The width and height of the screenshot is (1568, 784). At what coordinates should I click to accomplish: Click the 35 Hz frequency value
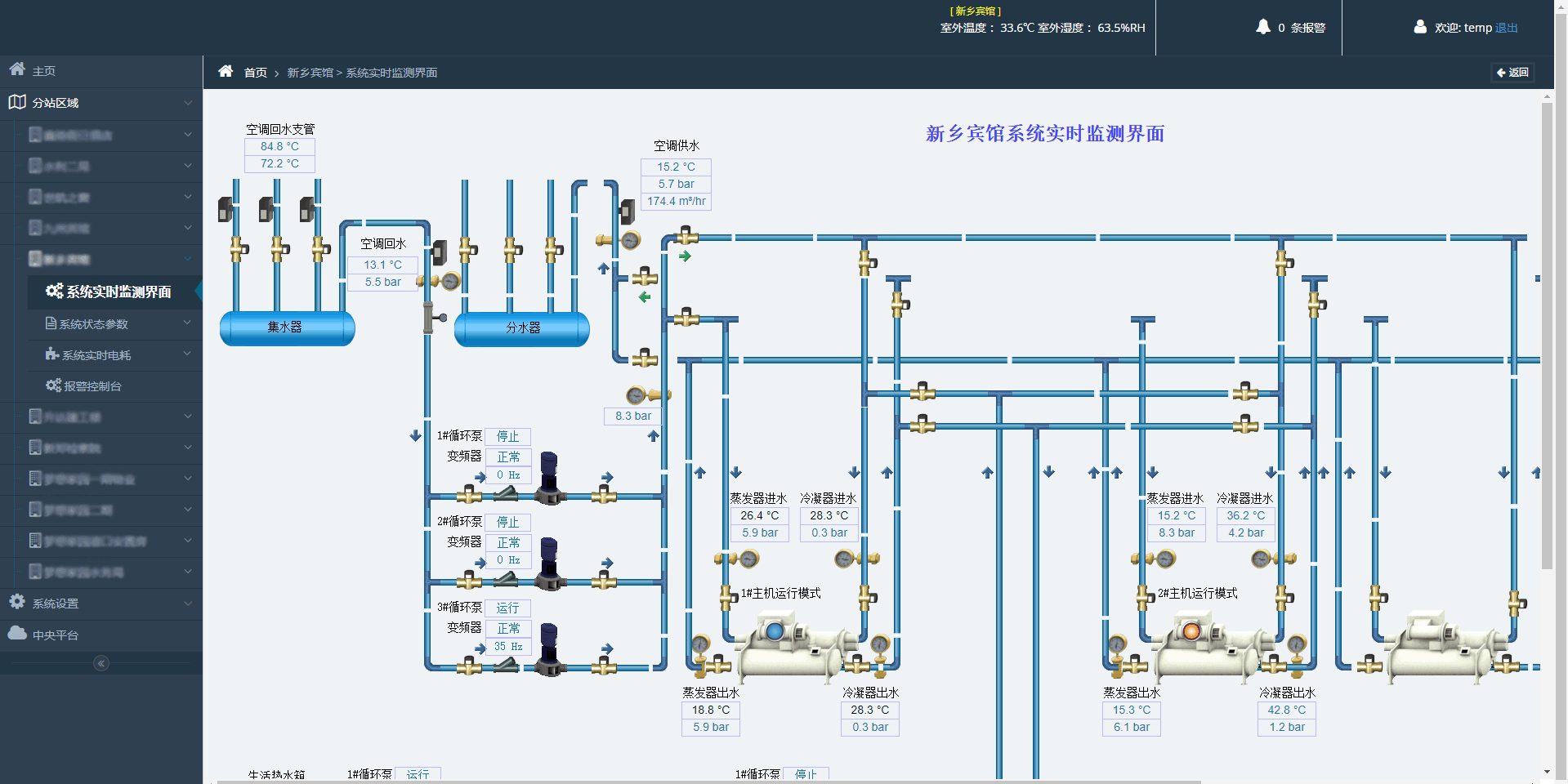click(x=508, y=647)
